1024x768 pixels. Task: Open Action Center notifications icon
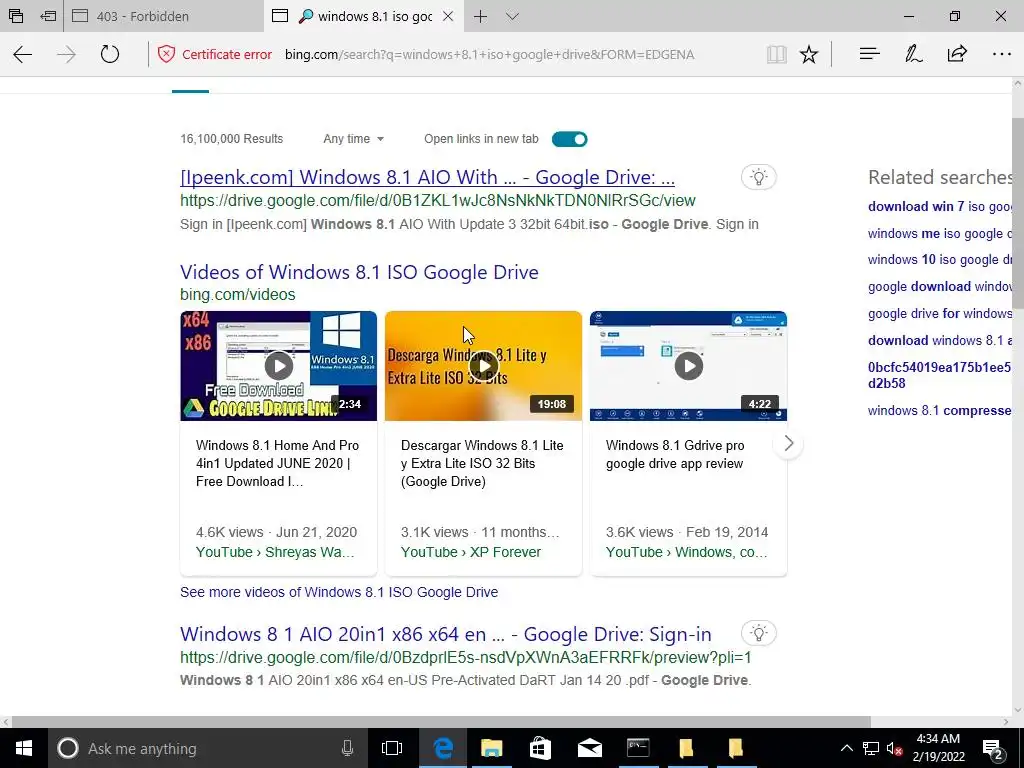click(993, 748)
